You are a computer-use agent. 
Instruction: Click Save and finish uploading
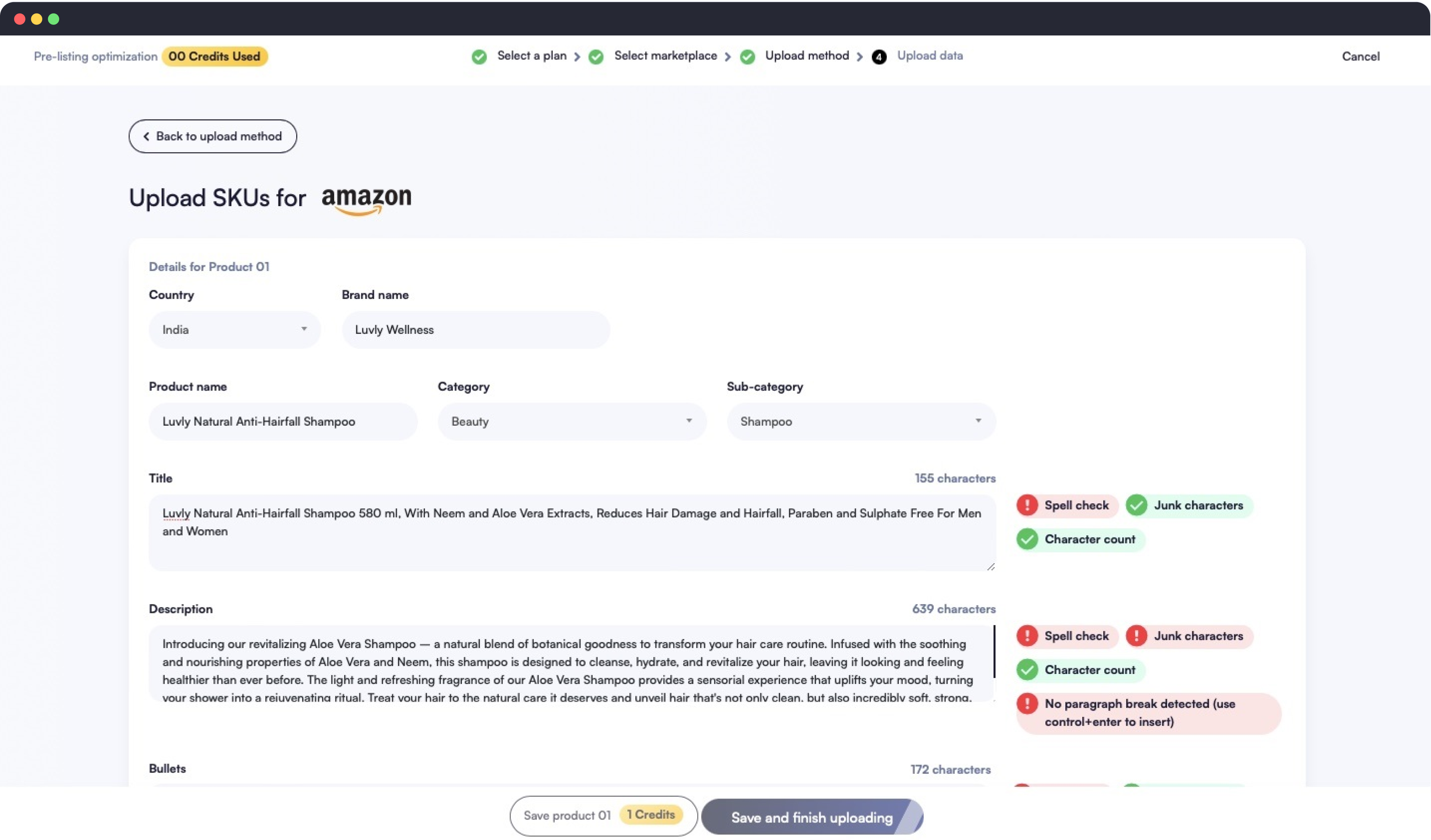[x=812, y=817]
